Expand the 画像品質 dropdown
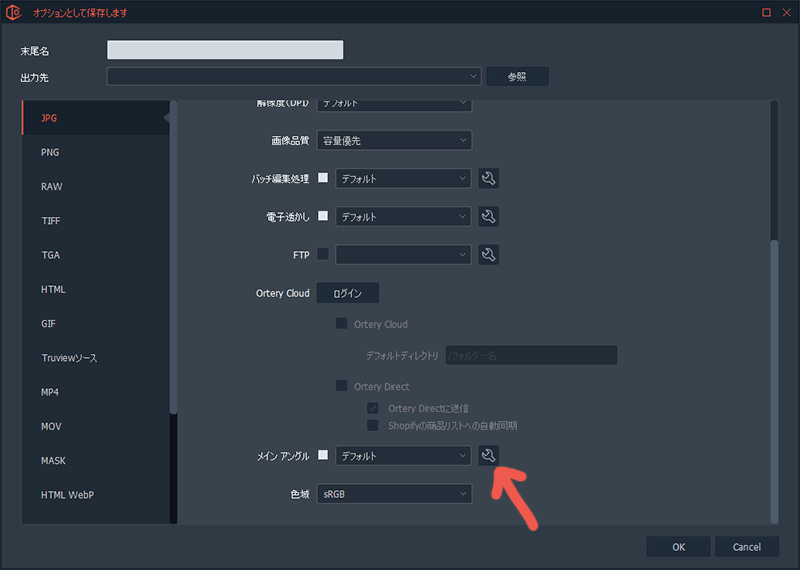The width and height of the screenshot is (800, 570). tap(393, 141)
